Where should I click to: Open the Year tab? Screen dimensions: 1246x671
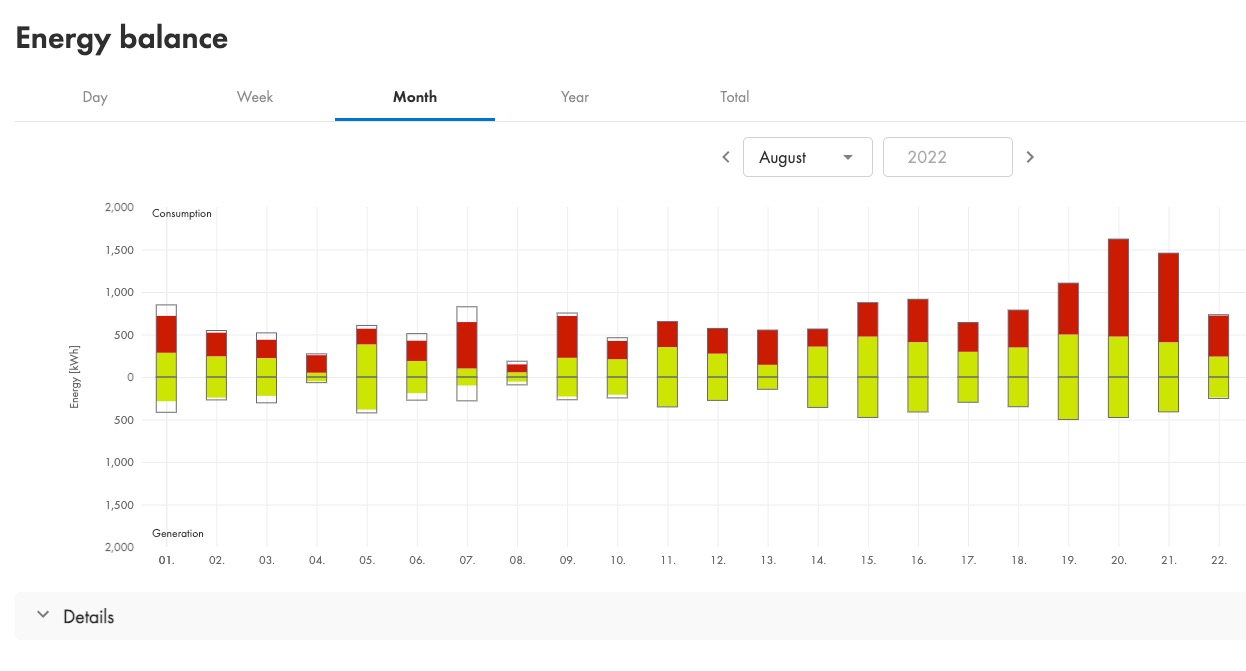click(575, 97)
